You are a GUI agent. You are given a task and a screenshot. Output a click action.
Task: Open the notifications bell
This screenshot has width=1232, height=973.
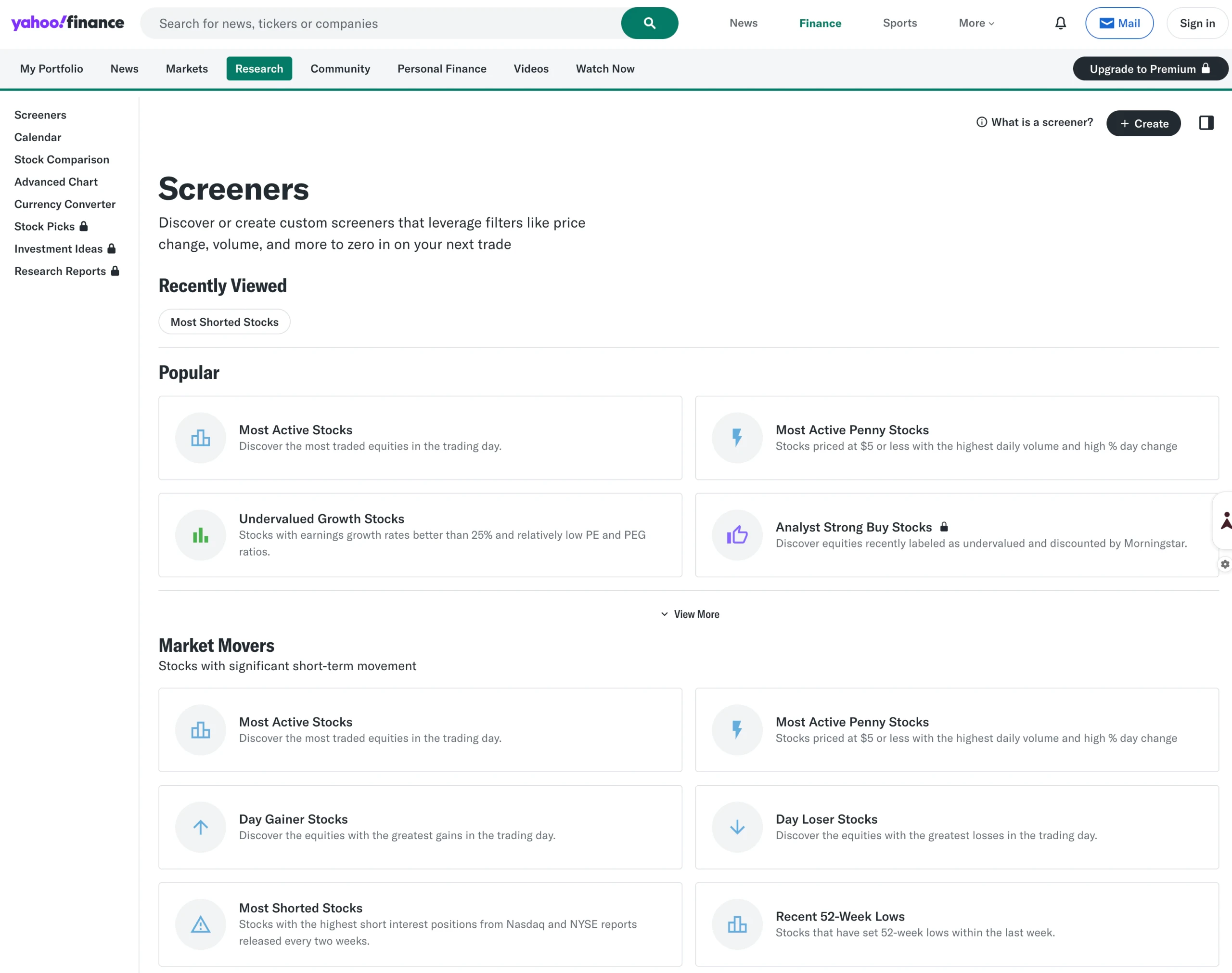[x=1060, y=24]
